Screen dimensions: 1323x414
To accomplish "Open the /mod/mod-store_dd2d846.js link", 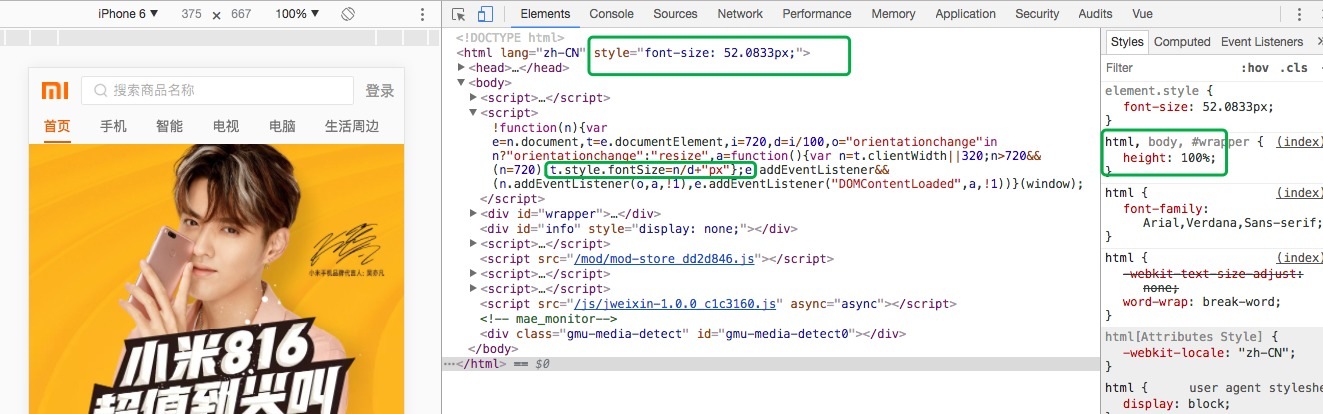I will [664, 258].
